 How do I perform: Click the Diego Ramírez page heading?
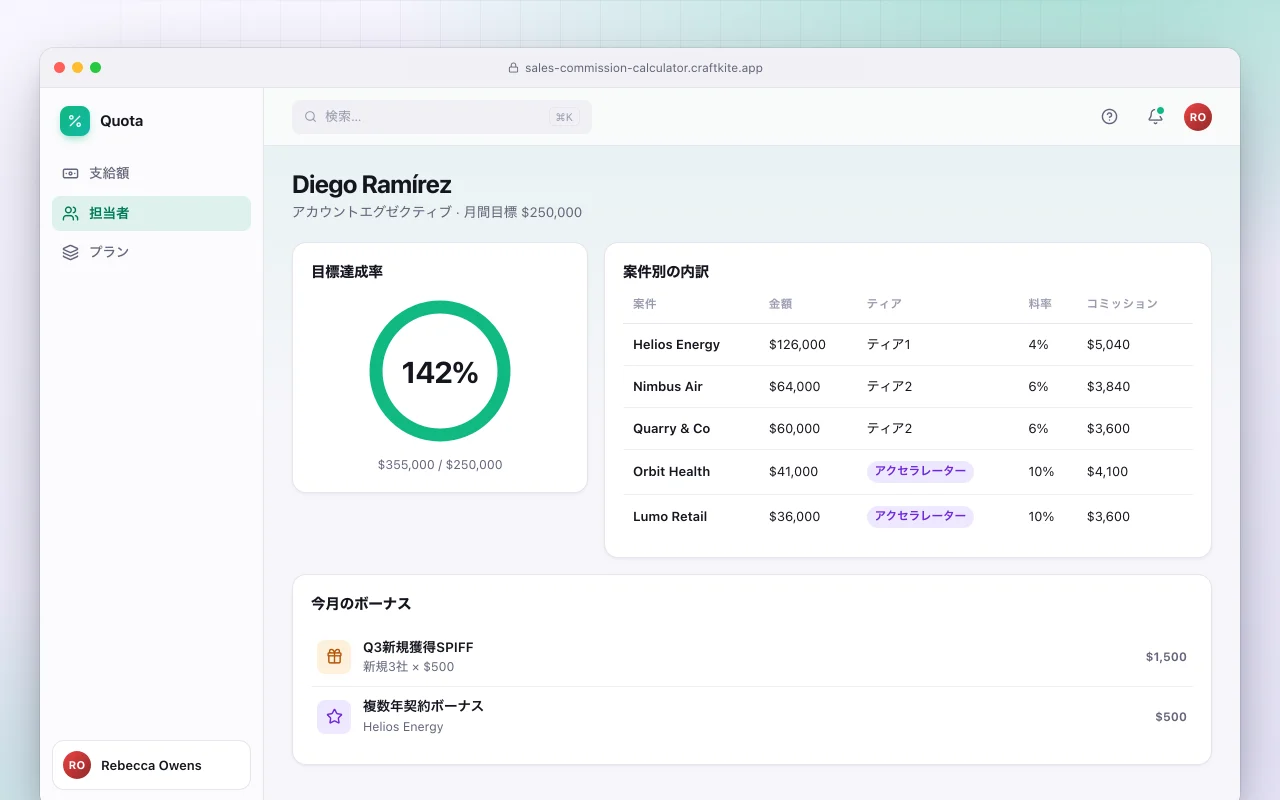(372, 185)
